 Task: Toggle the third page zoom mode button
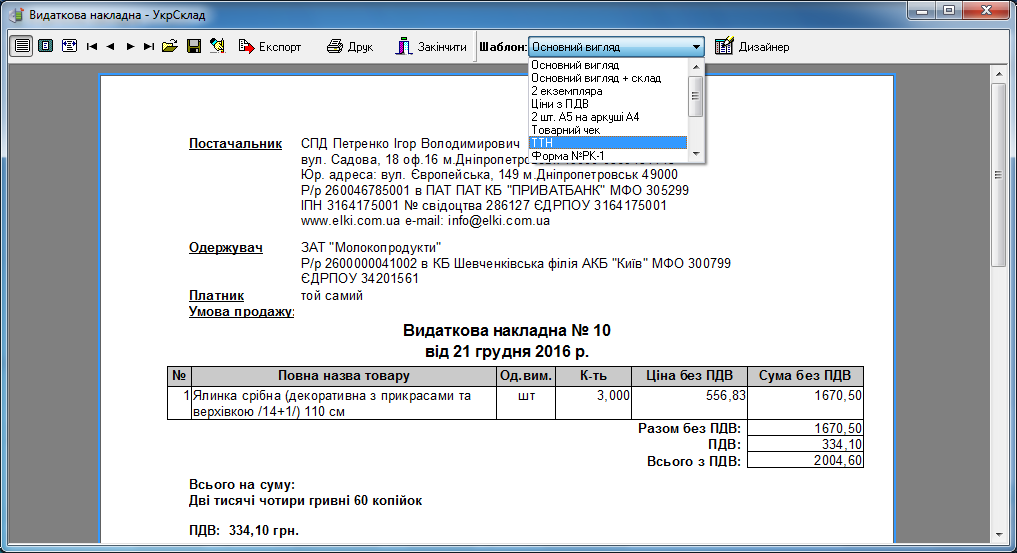coord(69,47)
